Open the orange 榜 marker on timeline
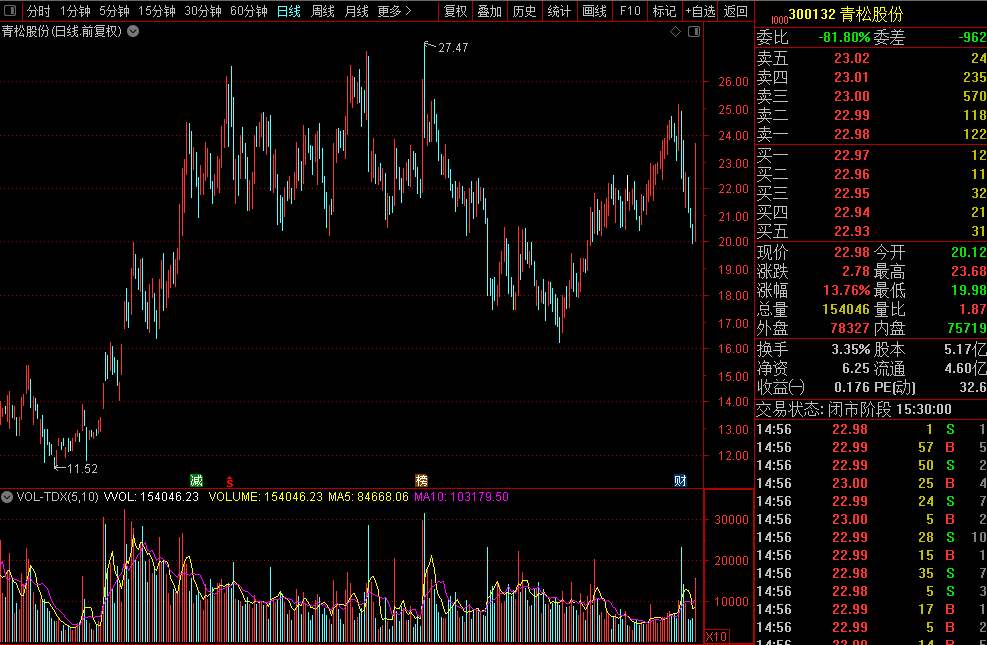Viewport: 987px width, 645px height. click(x=422, y=480)
